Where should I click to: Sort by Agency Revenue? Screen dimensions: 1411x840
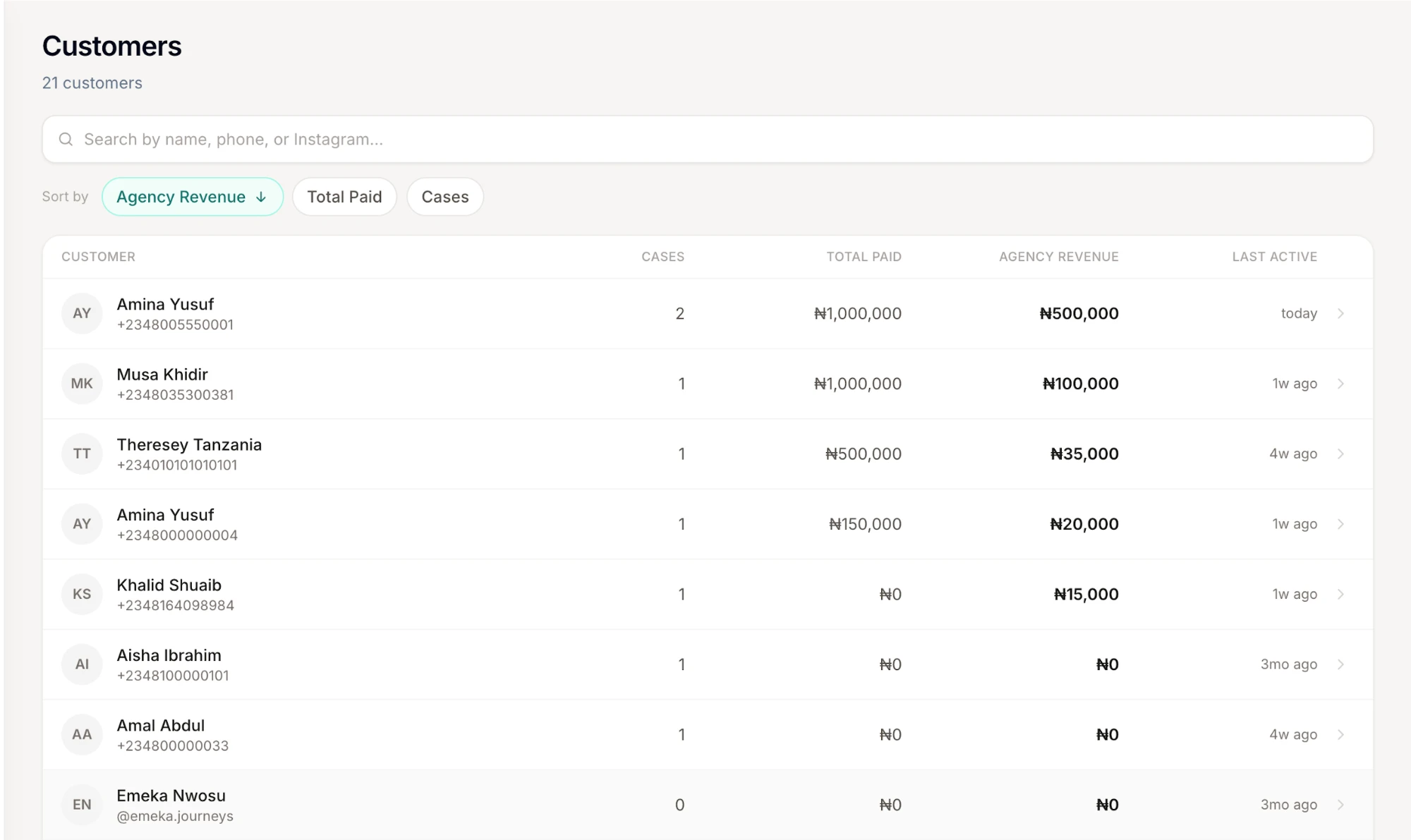[x=193, y=197]
